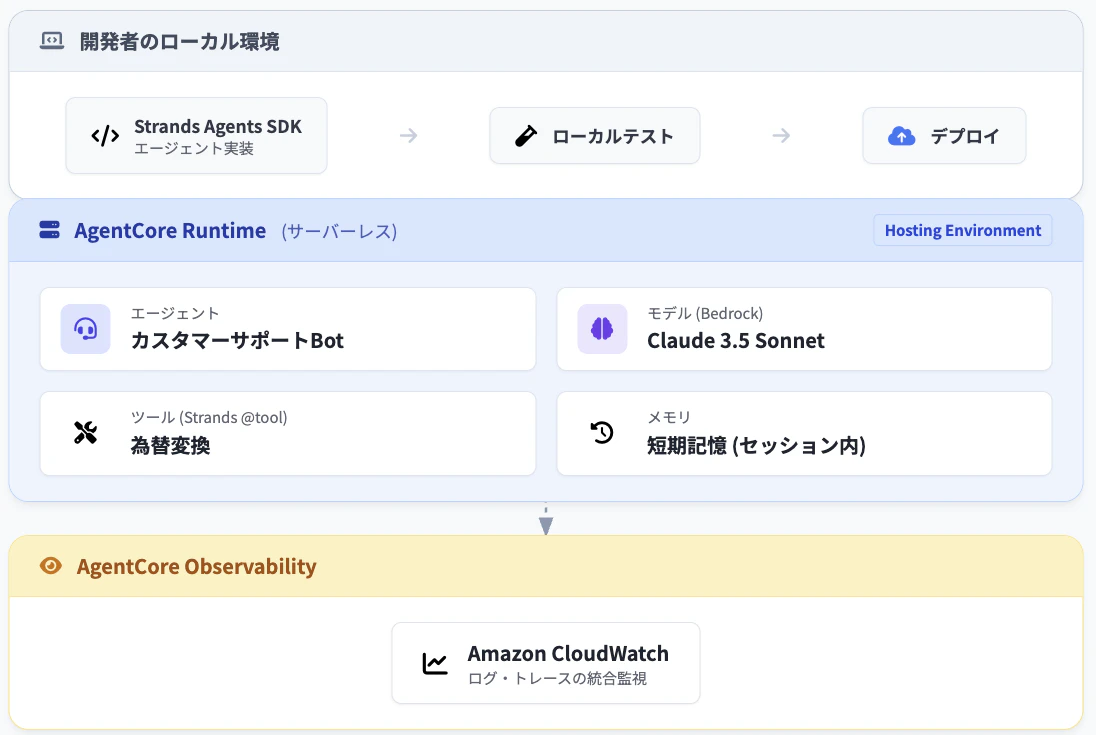Image resolution: width=1096 pixels, height=735 pixels.
Task: Click the terminal icon in 開発者のローカル環境 header
Action: coord(51,41)
